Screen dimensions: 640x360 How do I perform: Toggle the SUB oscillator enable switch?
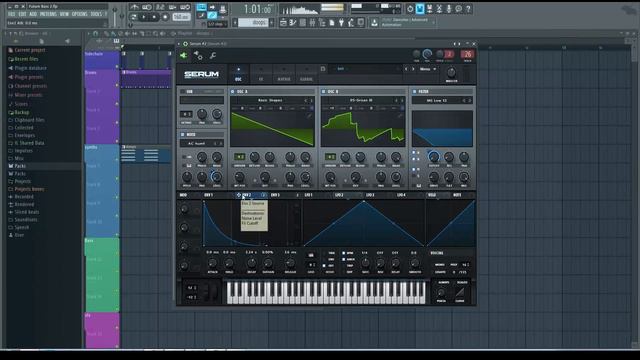click(x=183, y=92)
